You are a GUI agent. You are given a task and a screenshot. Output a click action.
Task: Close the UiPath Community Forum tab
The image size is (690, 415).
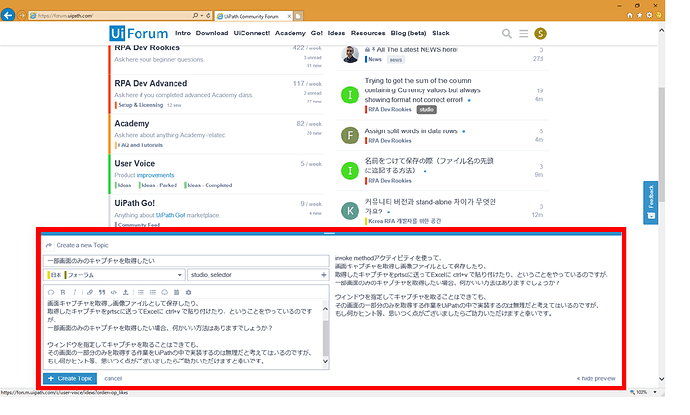(289, 16)
